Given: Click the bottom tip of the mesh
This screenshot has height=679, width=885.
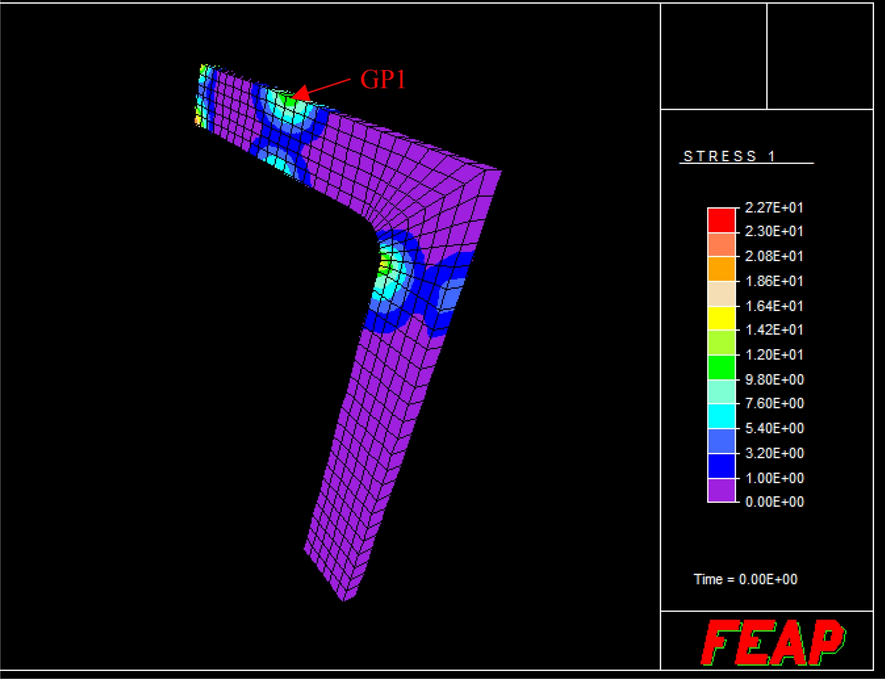Looking at the screenshot, I should click(x=343, y=599).
